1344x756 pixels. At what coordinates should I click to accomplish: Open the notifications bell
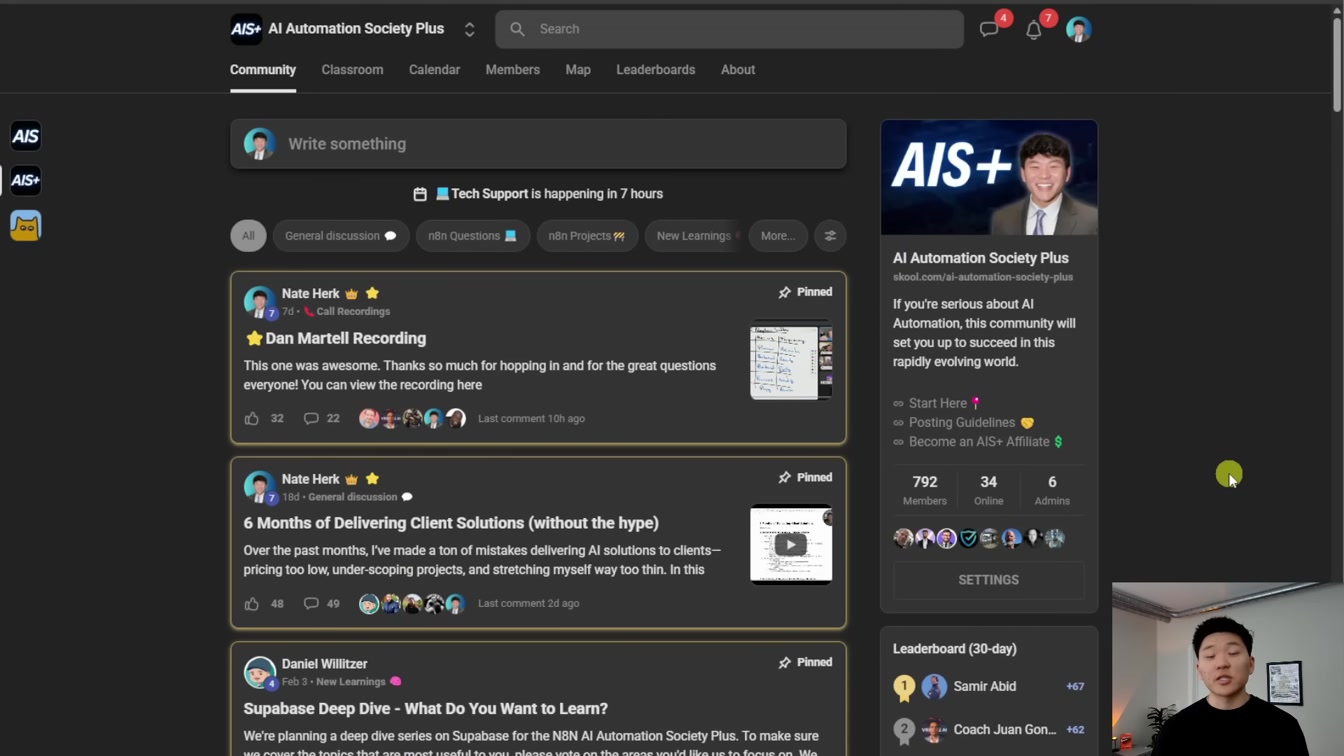pos(1034,30)
